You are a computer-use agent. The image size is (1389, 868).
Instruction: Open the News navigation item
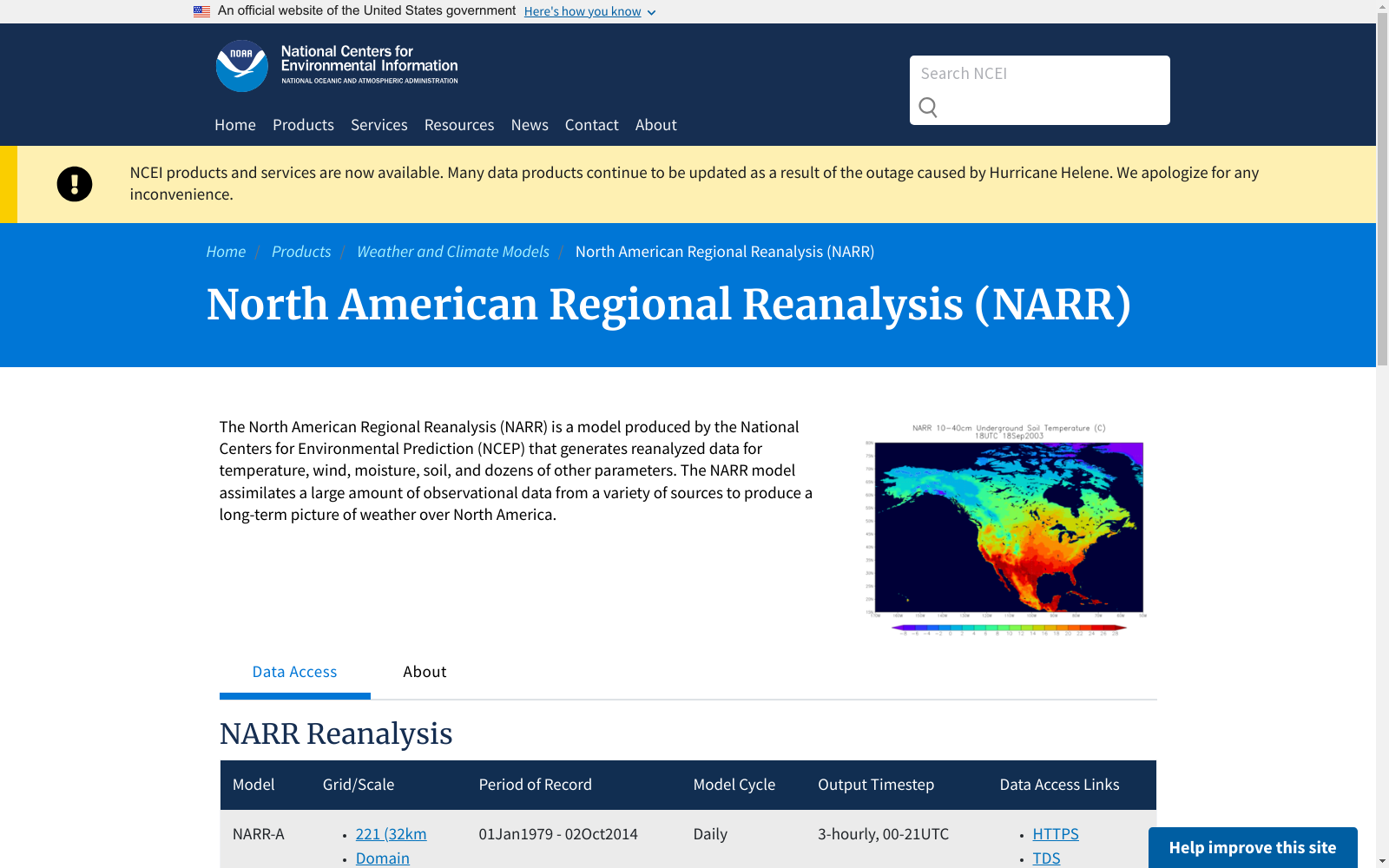point(530,125)
